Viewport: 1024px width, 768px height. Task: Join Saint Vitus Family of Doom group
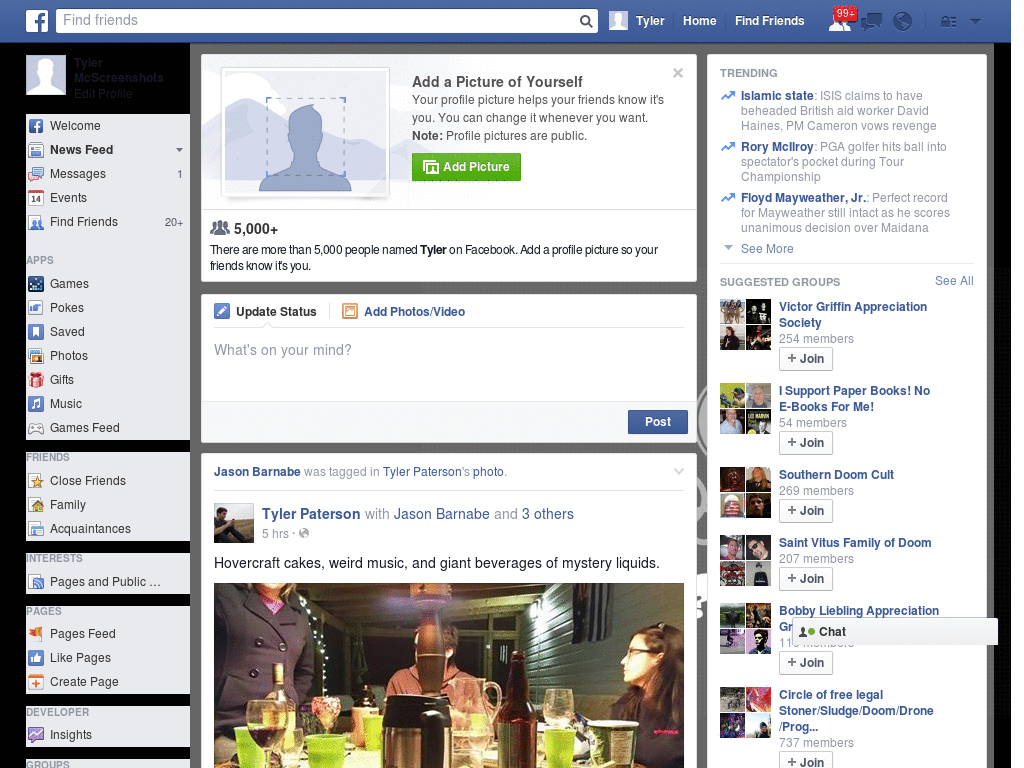click(x=806, y=579)
